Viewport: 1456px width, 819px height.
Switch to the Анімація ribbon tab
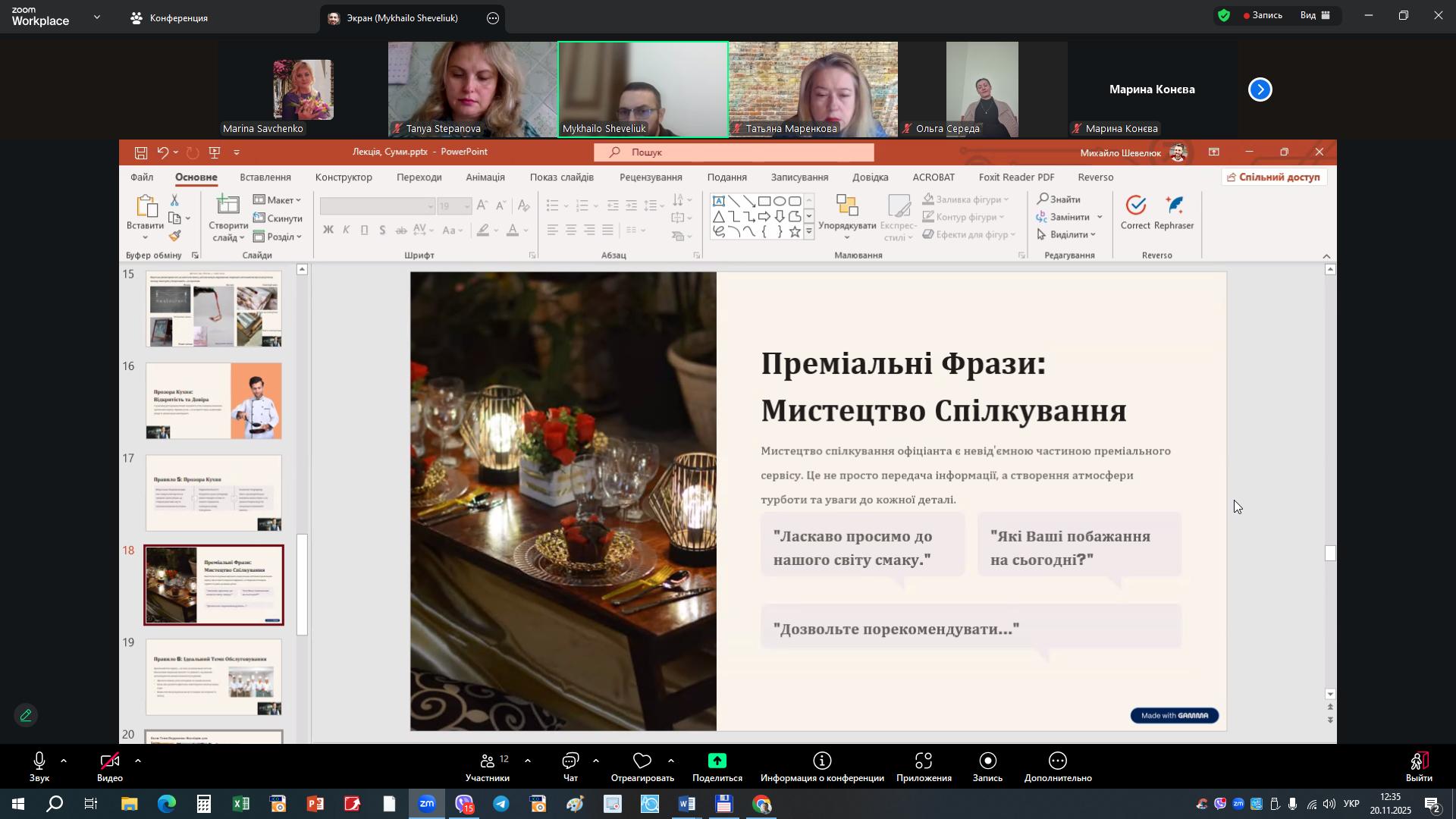pyautogui.click(x=485, y=177)
